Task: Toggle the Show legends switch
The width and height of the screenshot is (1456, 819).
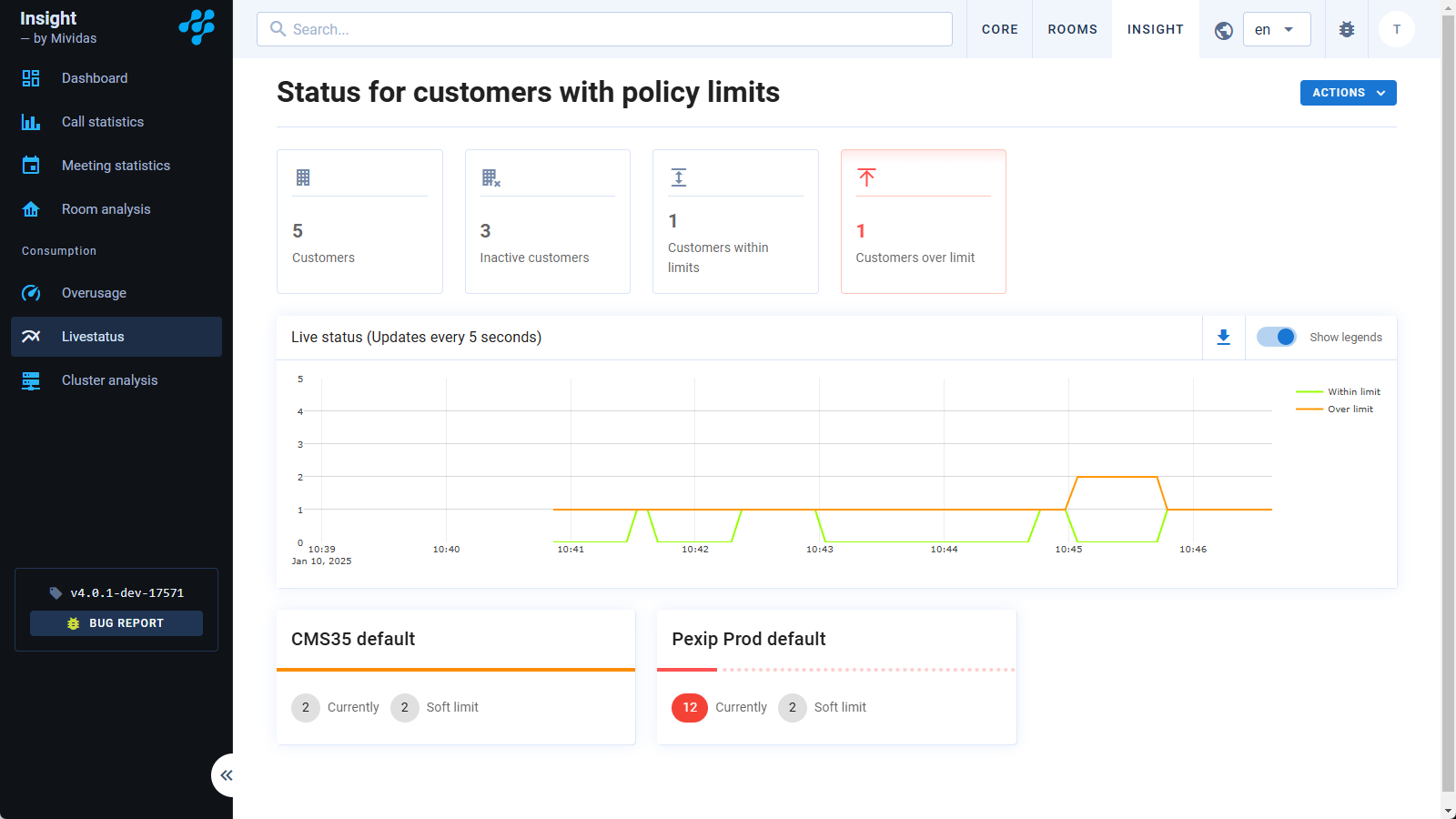Action: [1277, 337]
